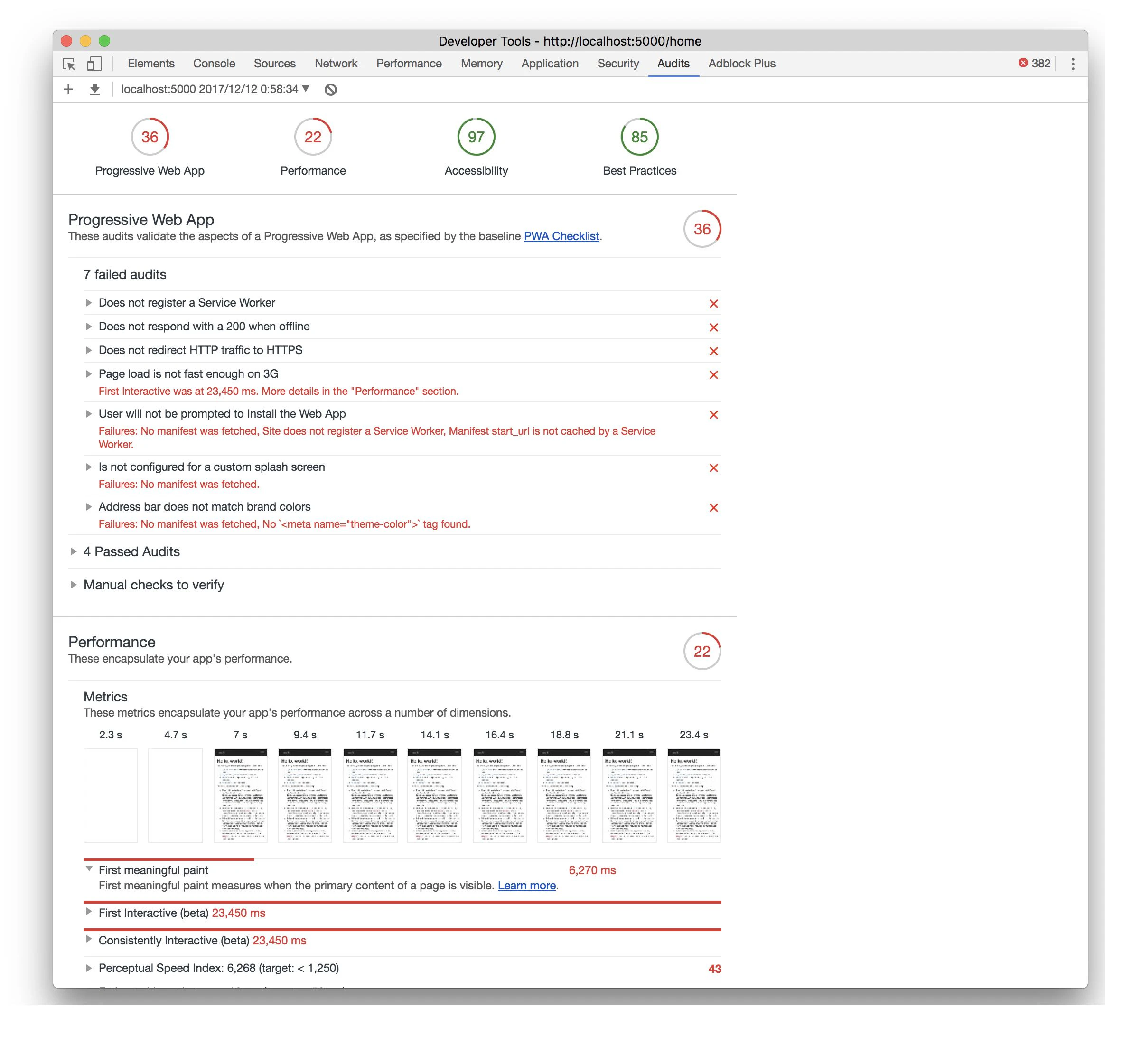Viewport: 1141px width, 1064px height.
Task: Collapse the First meaningful paint metric
Action: (x=89, y=869)
